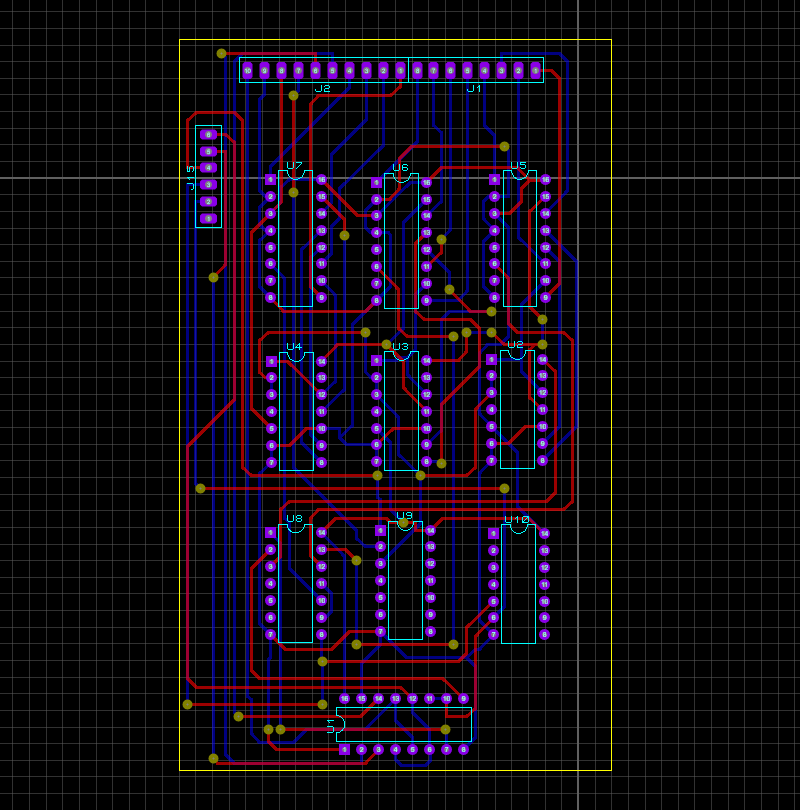Viewport: 800px width, 810px height.
Task: Click pin 8 pad of U1
Action: coord(463,750)
